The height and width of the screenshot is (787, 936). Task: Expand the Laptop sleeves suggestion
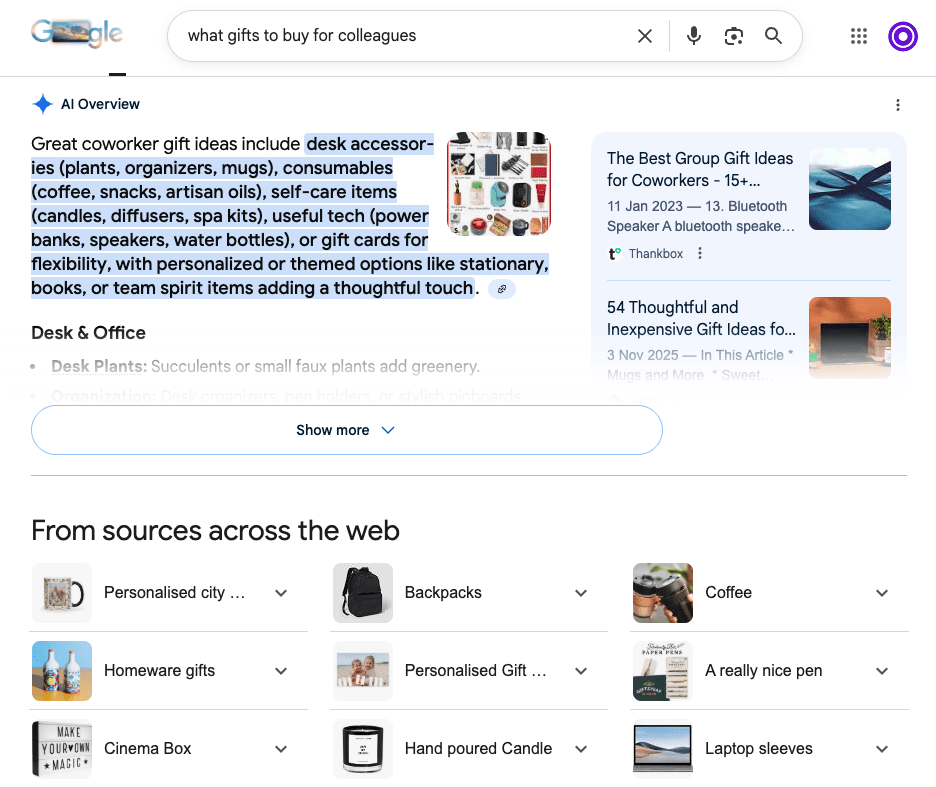tap(881, 749)
